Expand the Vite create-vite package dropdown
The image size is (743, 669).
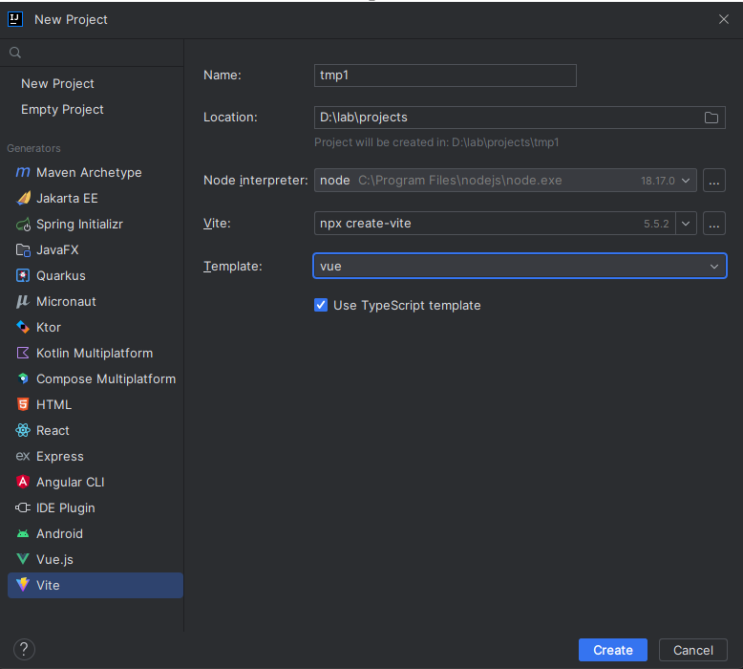tap(686, 223)
